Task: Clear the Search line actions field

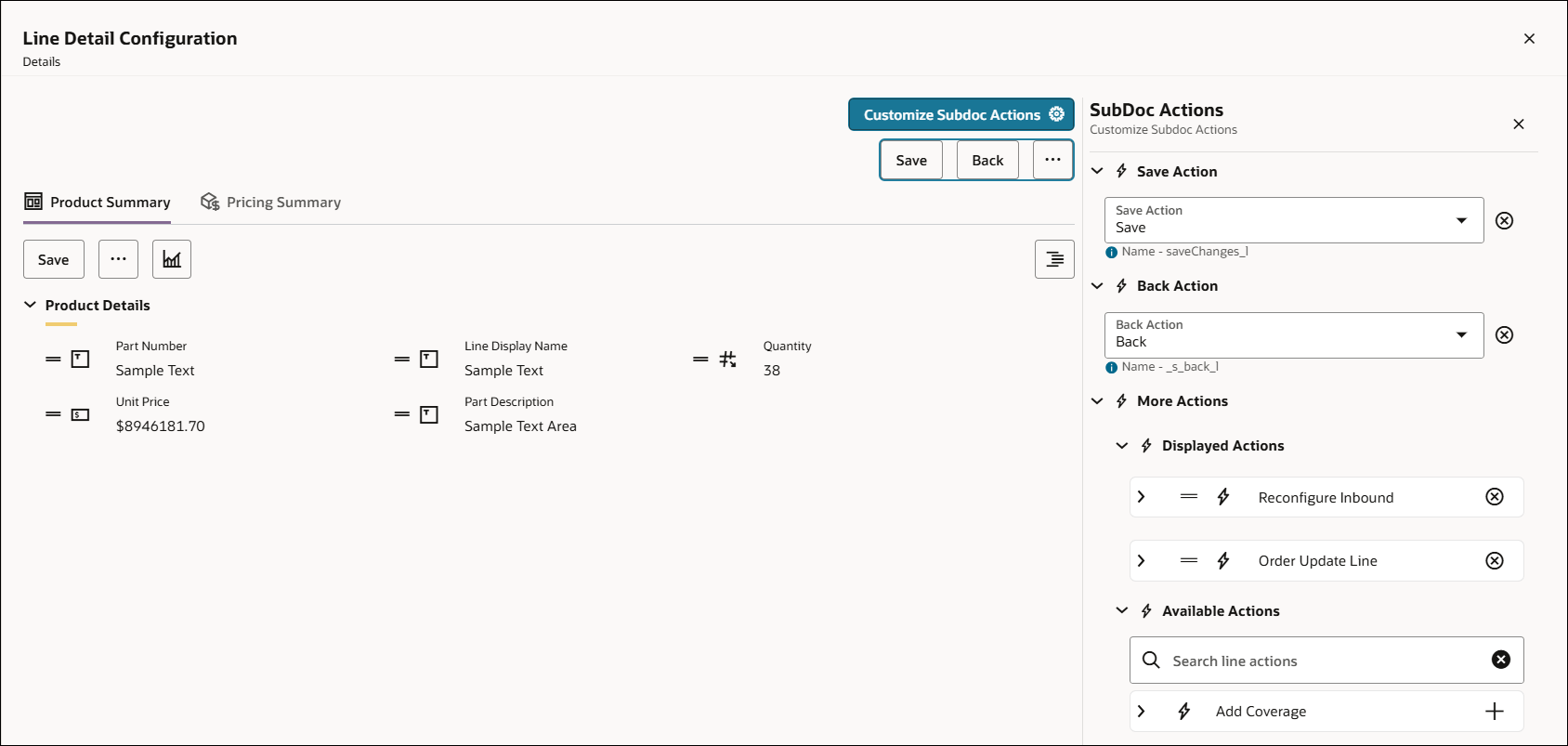Action: 1501,660
